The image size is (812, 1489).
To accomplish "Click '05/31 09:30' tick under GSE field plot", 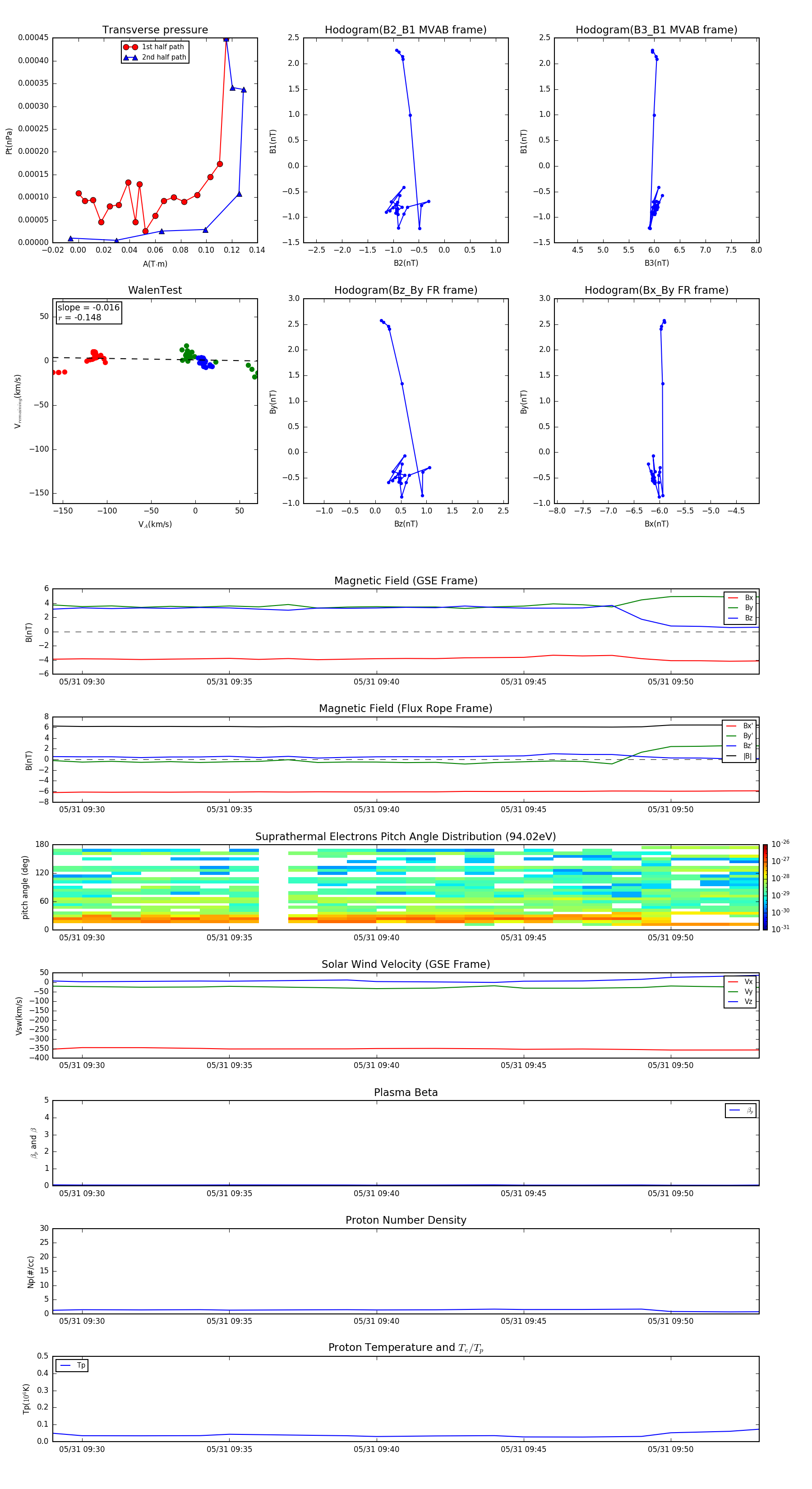I will click(82, 682).
